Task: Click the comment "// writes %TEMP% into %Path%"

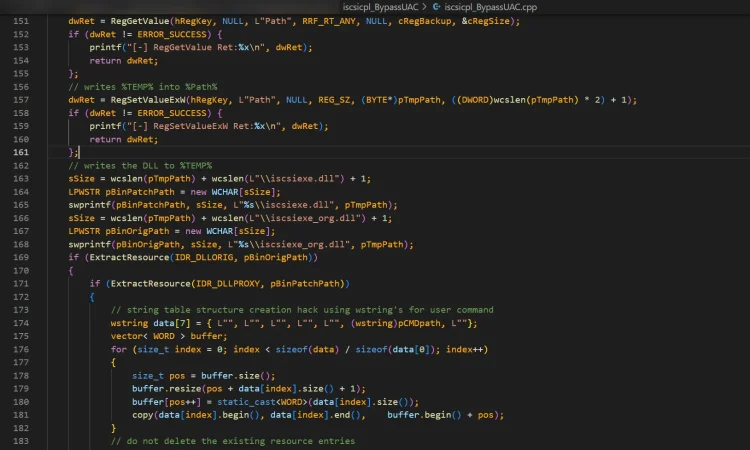Action: click(x=143, y=87)
